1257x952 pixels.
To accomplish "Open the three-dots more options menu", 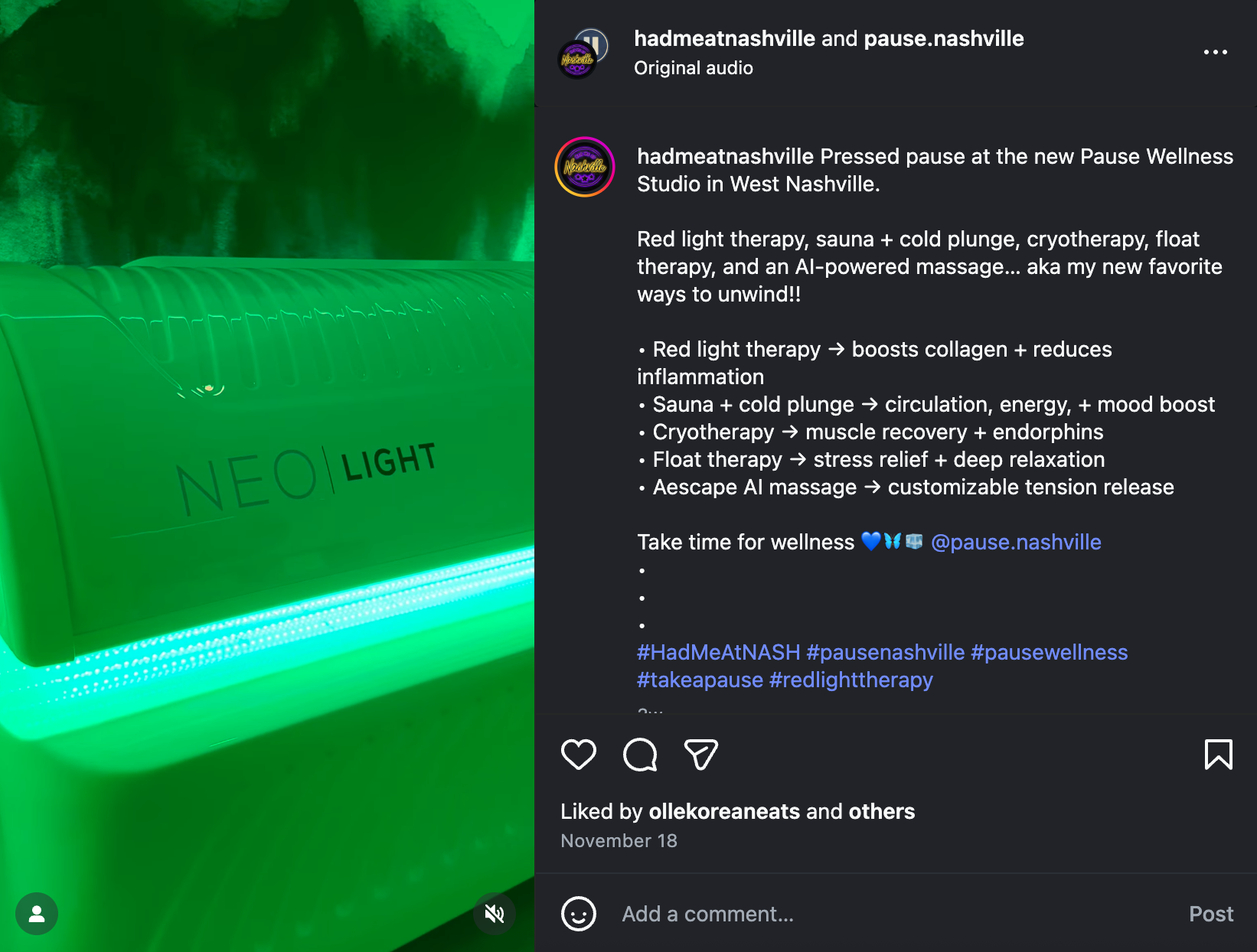I will click(x=1216, y=52).
